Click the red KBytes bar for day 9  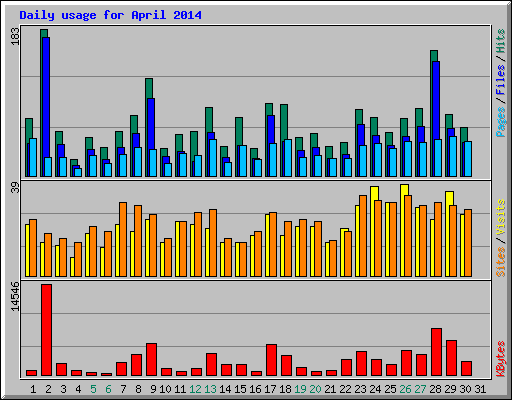tap(151, 360)
